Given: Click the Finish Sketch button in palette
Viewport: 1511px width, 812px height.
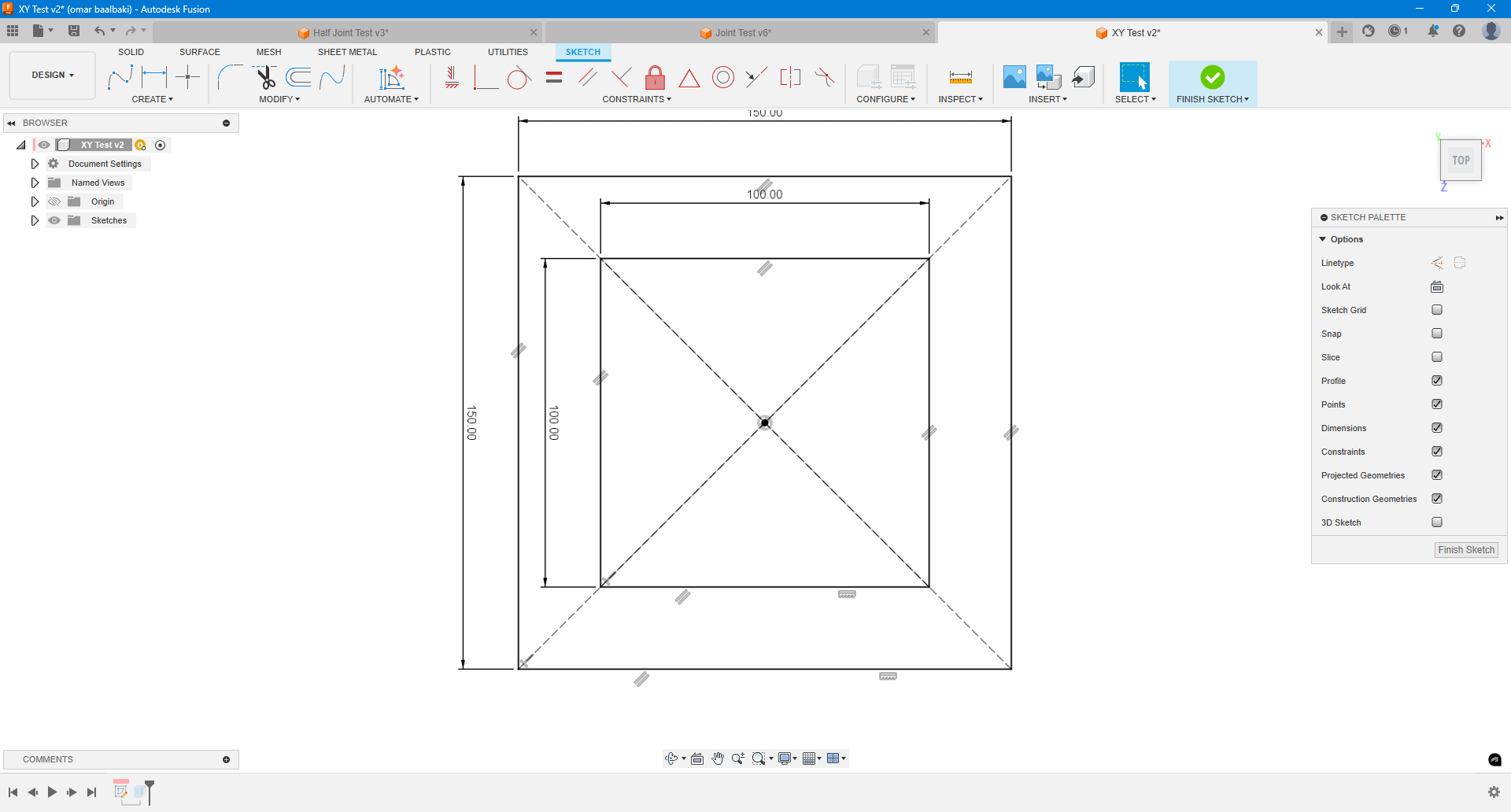Looking at the screenshot, I should (1466, 550).
